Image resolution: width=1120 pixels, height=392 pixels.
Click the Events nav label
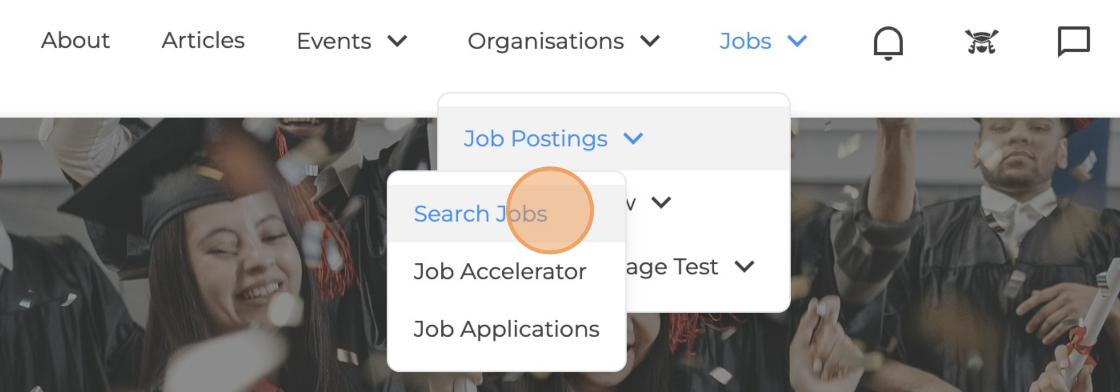click(x=334, y=41)
